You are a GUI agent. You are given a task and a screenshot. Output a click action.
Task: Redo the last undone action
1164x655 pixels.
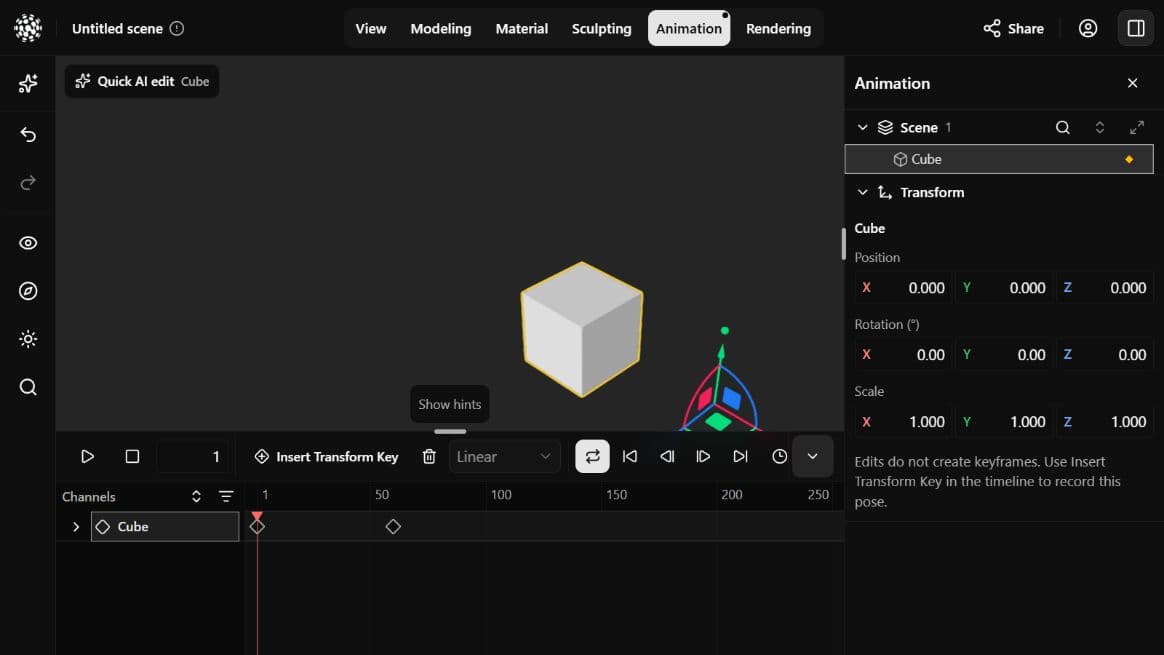click(28, 183)
